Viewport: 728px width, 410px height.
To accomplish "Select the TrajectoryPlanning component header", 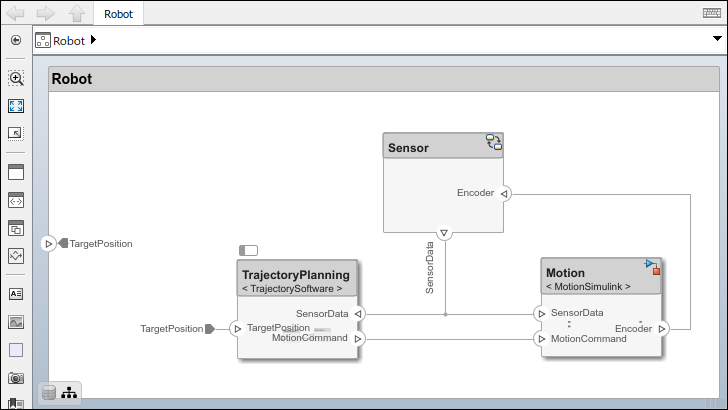I will pos(297,275).
